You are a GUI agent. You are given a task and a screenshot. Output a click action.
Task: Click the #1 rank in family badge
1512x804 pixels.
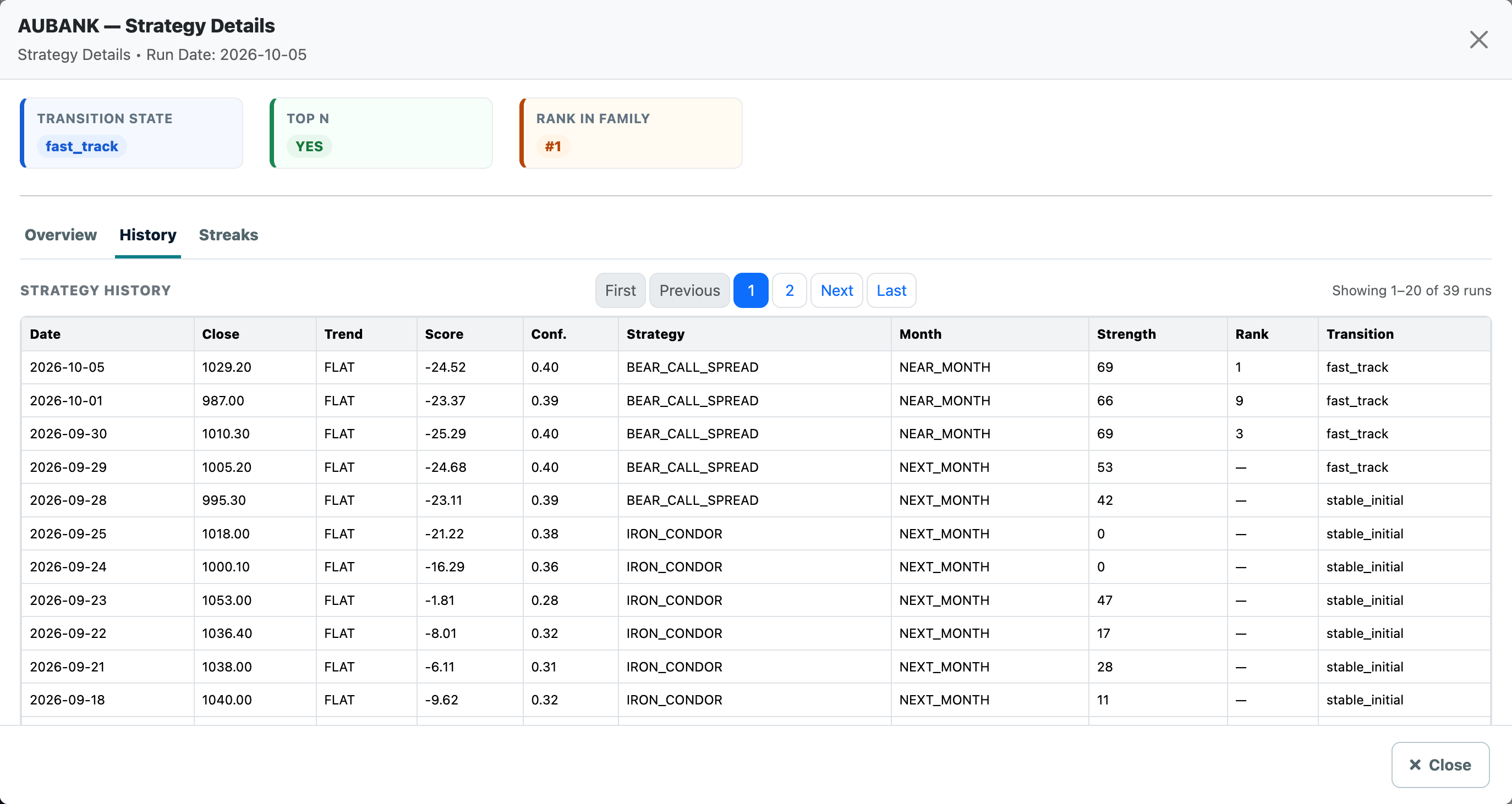coord(553,146)
